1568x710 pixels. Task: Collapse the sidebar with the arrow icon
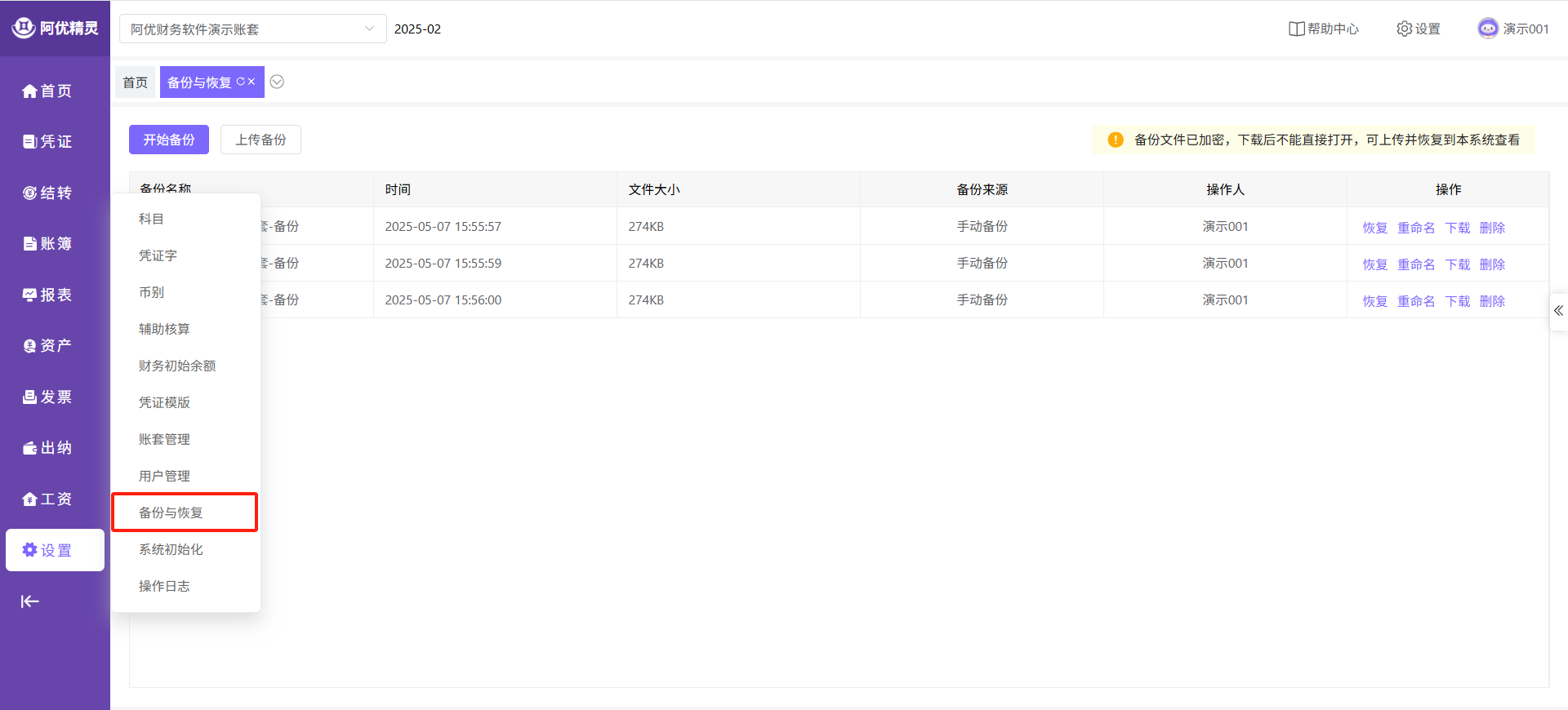click(x=30, y=601)
